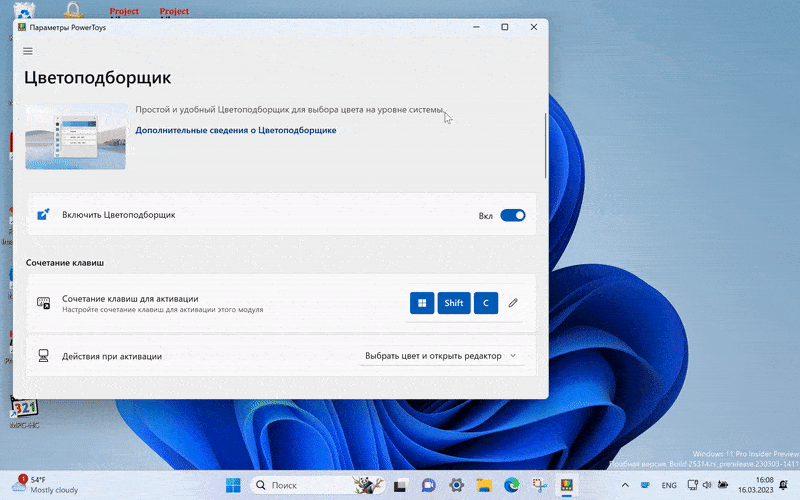Click the vertical scrollbar in the PowerToys window
This screenshot has height=500, width=800.
(545, 146)
